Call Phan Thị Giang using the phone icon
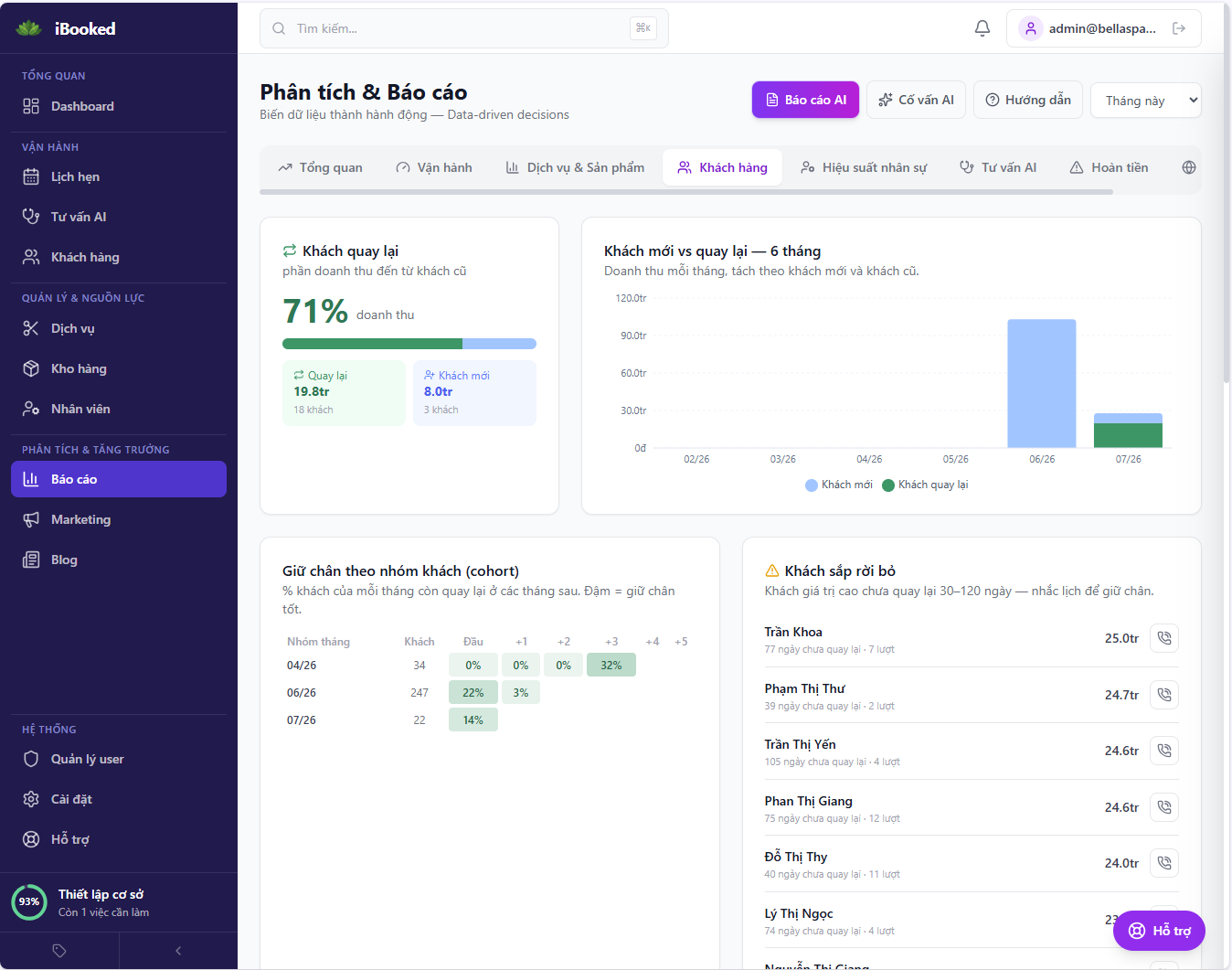This screenshot has width=1232, height=970. (1164, 807)
